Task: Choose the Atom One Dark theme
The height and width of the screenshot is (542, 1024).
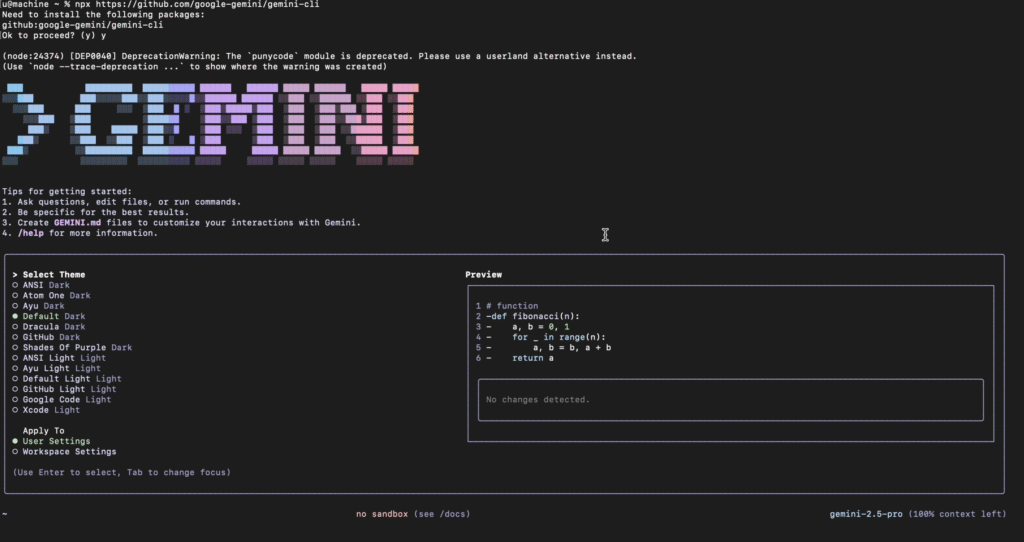Action: 51,296
